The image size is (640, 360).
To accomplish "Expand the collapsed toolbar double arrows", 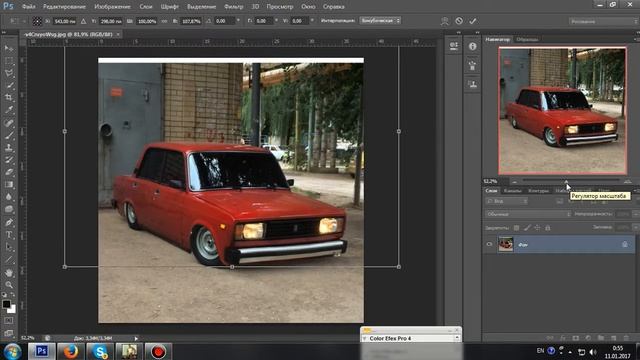I will (4, 33).
